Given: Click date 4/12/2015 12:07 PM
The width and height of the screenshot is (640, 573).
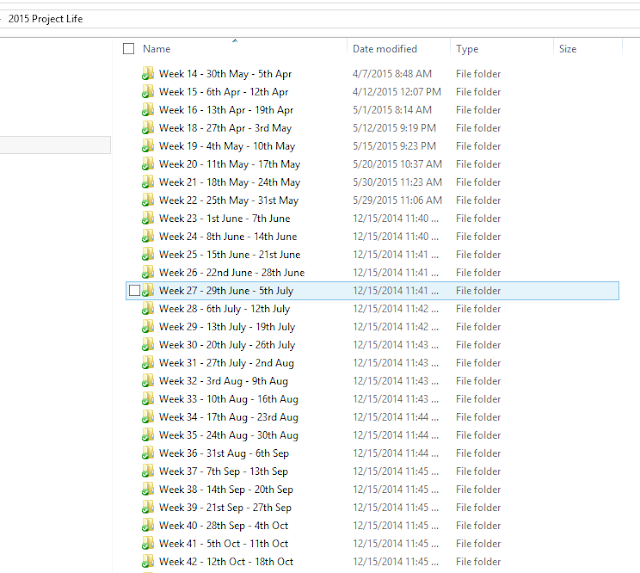Looking at the screenshot, I should click(397, 92).
